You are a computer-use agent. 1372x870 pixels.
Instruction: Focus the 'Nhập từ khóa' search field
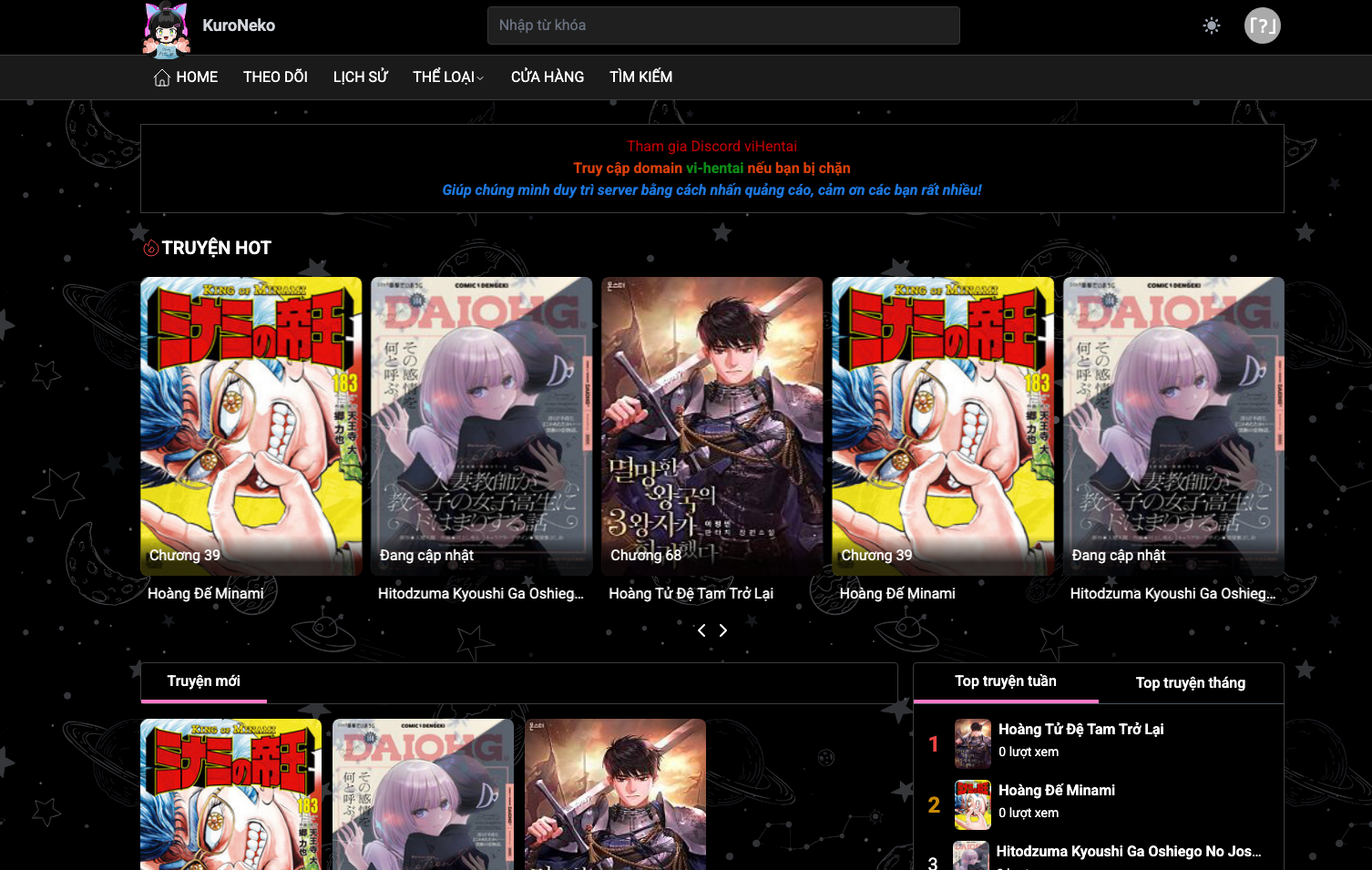point(723,26)
